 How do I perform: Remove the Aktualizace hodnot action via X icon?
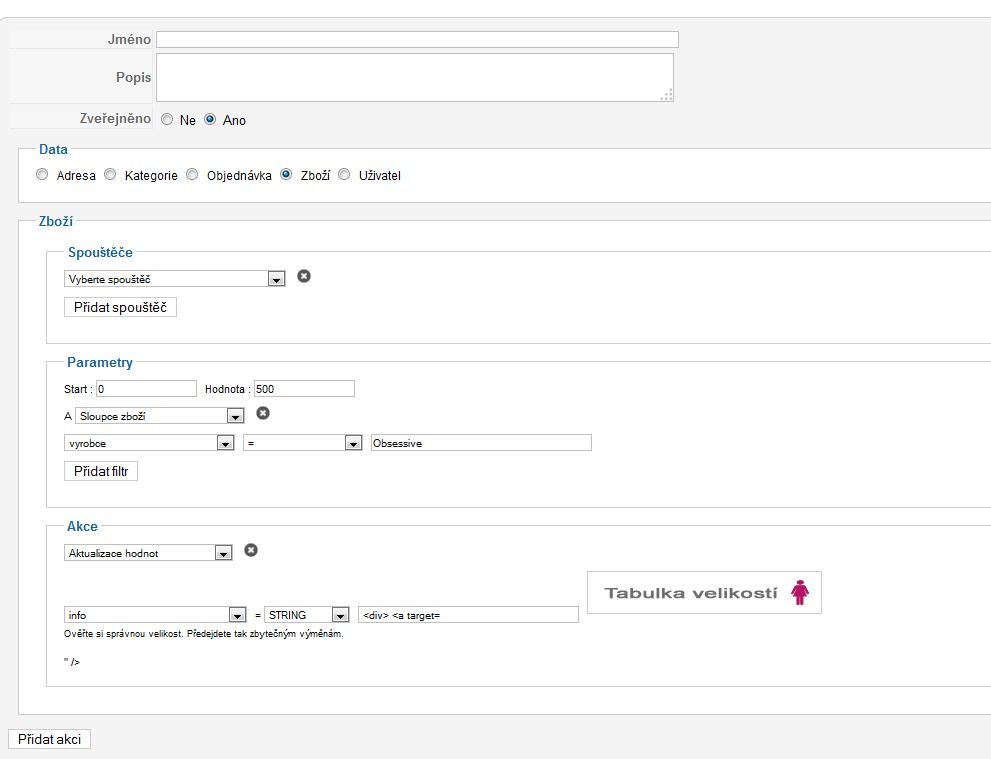click(x=251, y=549)
